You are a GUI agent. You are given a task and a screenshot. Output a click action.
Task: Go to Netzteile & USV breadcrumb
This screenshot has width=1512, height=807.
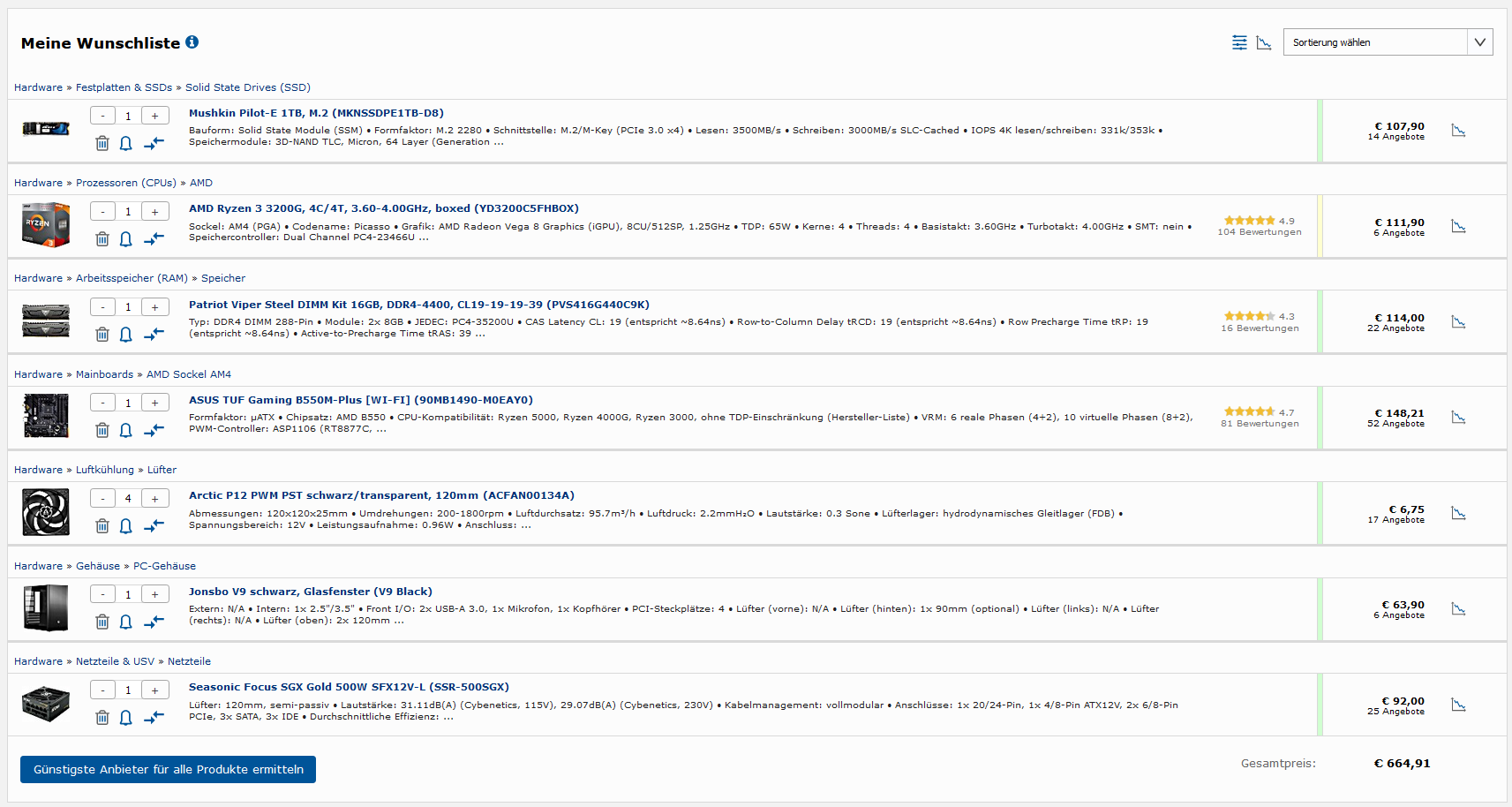pos(115,661)
